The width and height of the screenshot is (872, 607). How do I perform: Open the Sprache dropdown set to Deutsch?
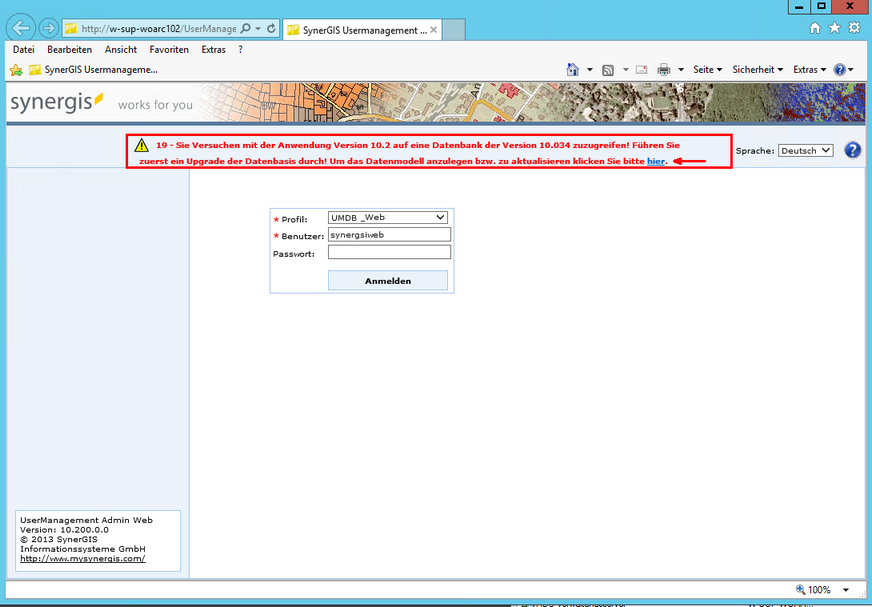[805, 150]
